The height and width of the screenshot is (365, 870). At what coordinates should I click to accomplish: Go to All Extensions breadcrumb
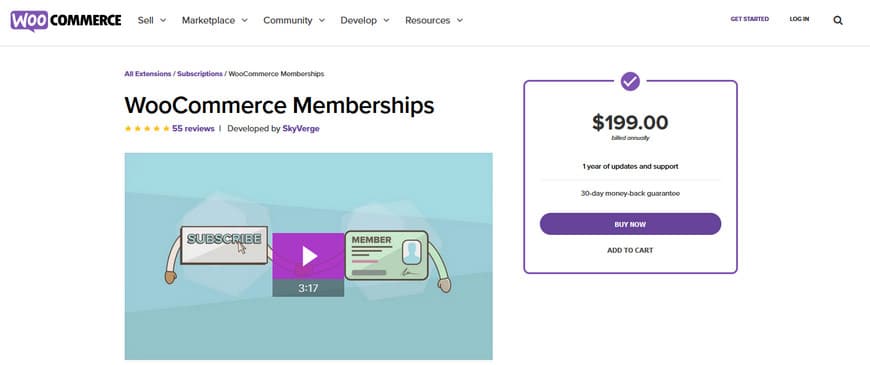148,74
